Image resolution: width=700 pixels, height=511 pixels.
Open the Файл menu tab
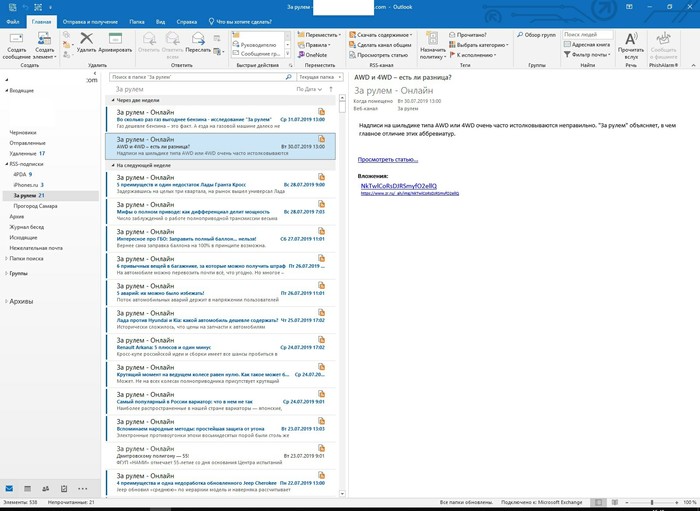coord(13,20)
